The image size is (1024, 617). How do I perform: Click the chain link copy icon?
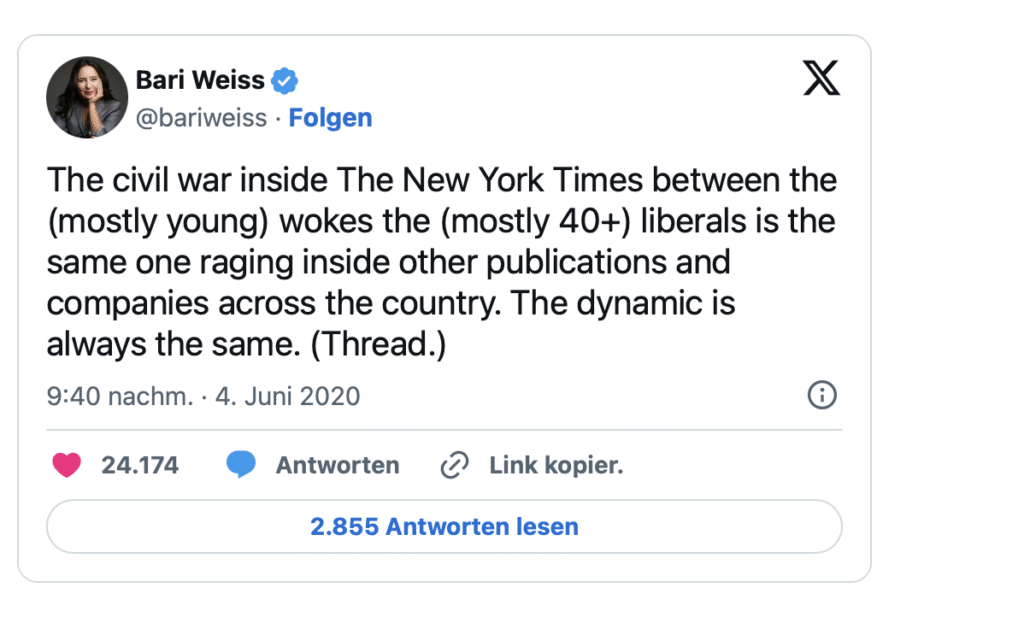(x=455, y=465)
